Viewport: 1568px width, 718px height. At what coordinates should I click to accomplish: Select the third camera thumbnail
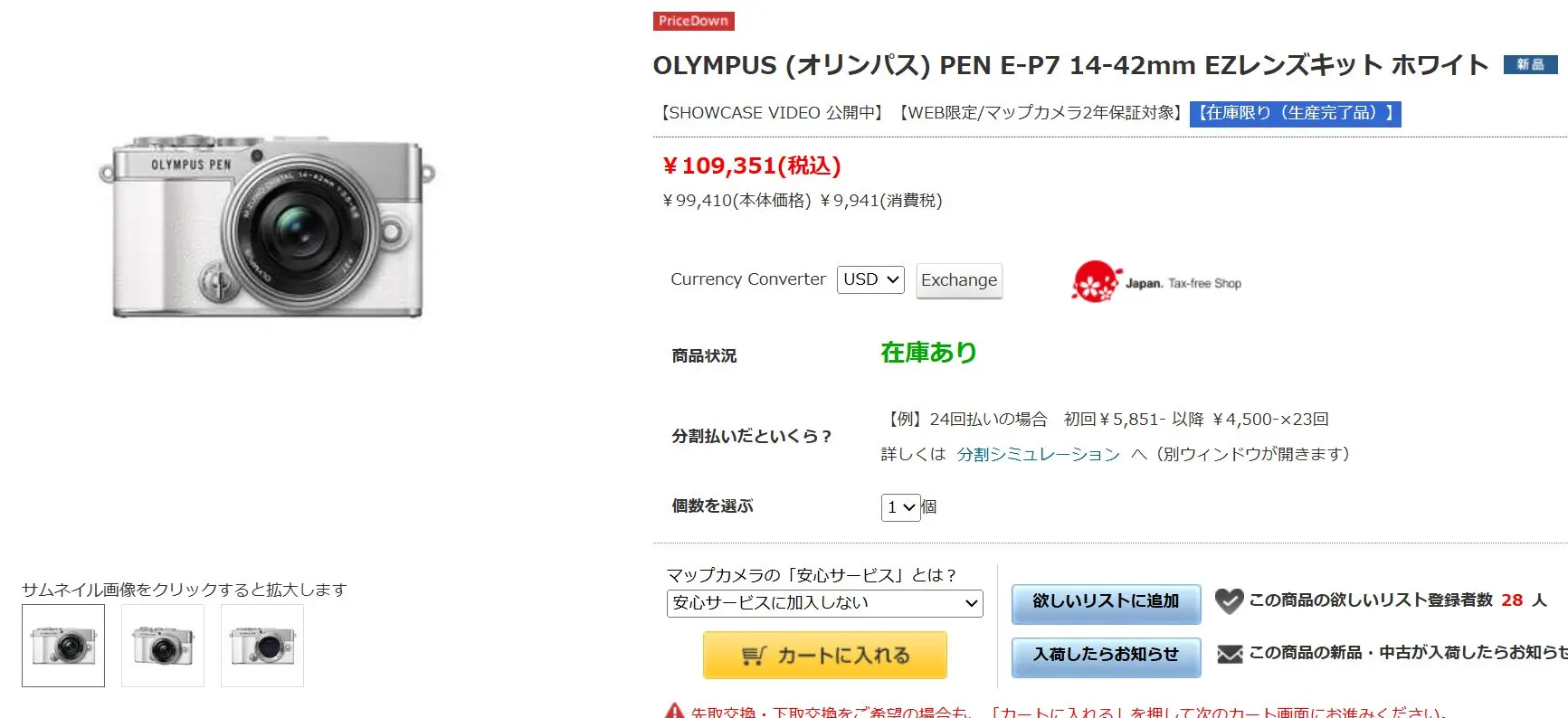pos(262,646)
